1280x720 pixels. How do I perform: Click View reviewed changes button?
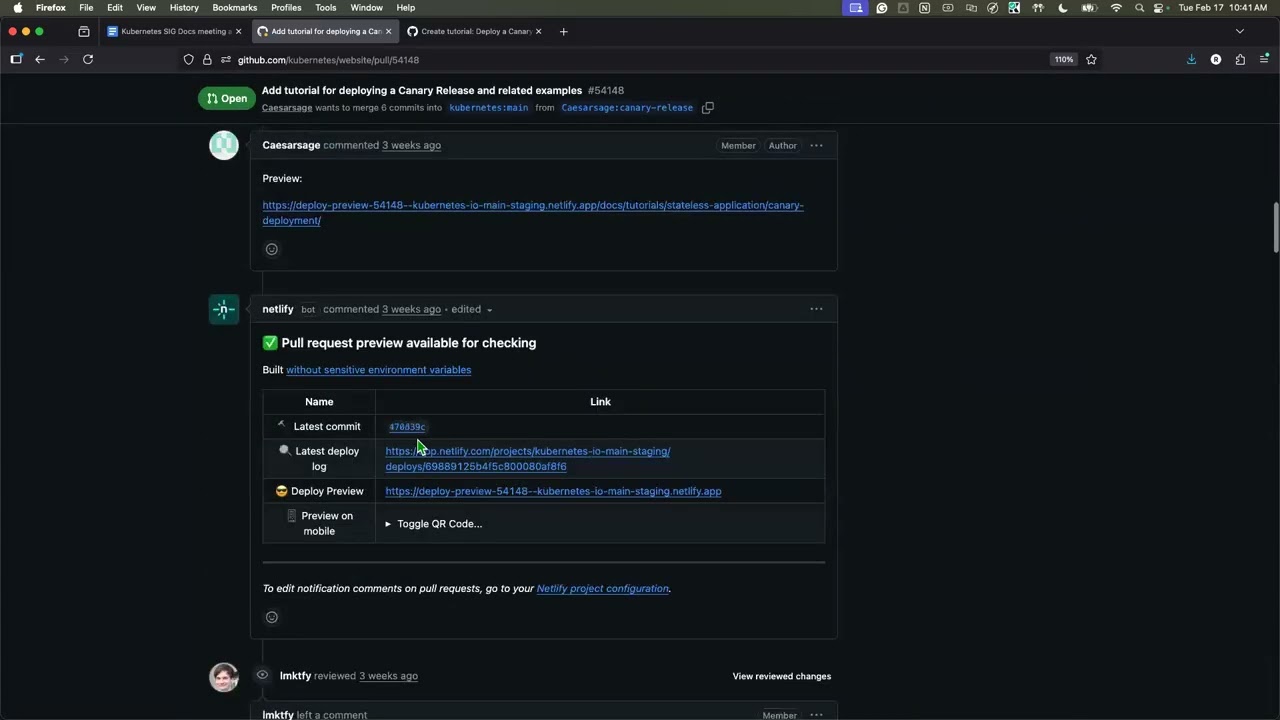782,676
